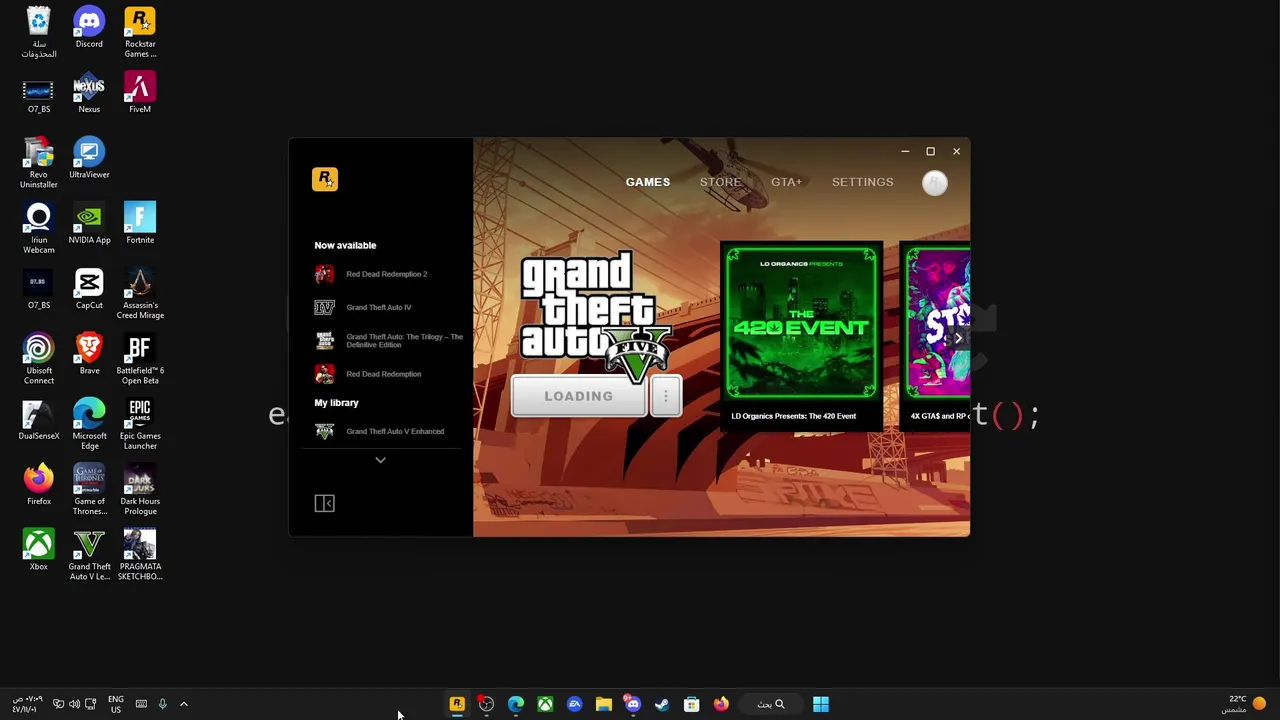Viewport: 1280px width, 720px height.
Task: Open Firefox desktop shortcut
Action: 38,485
